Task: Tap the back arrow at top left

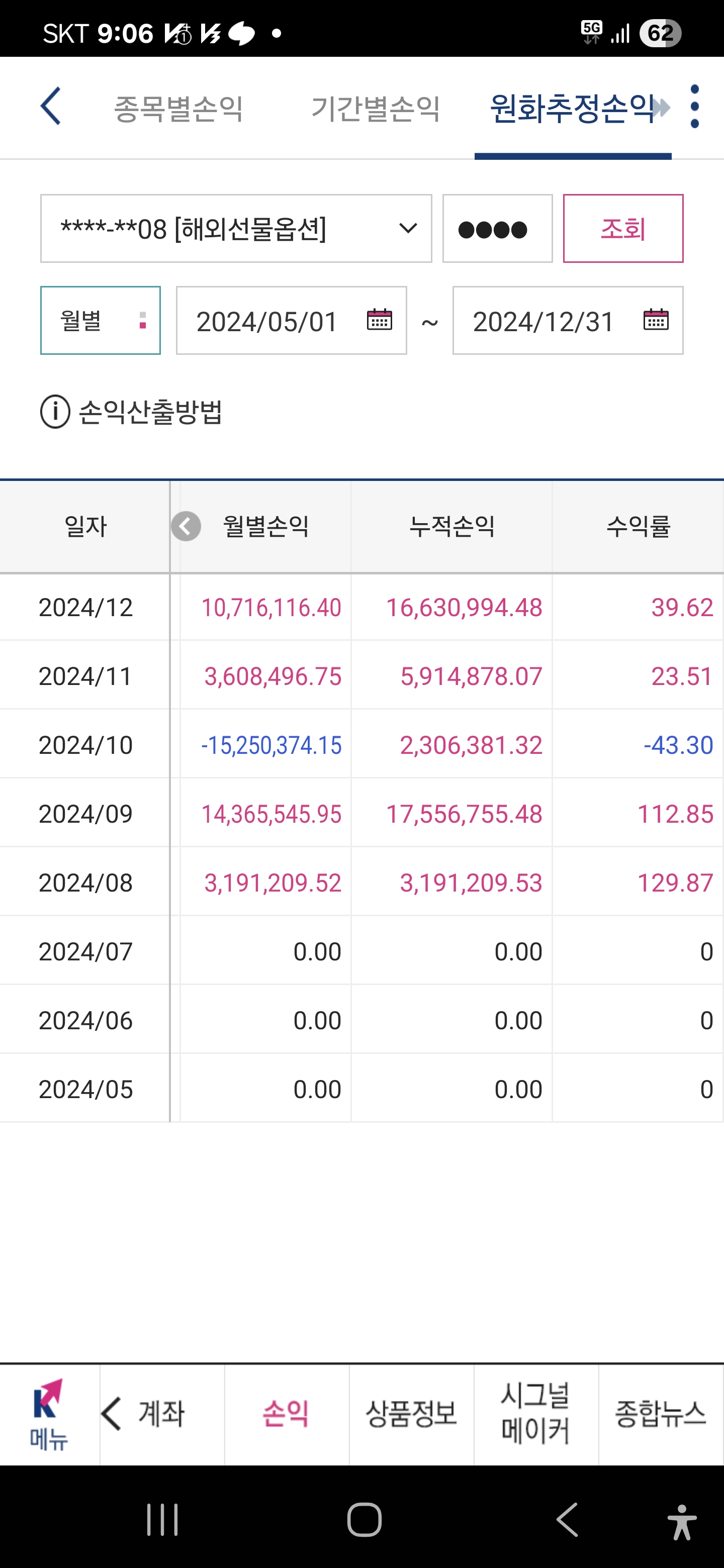Action: point(51,106)
